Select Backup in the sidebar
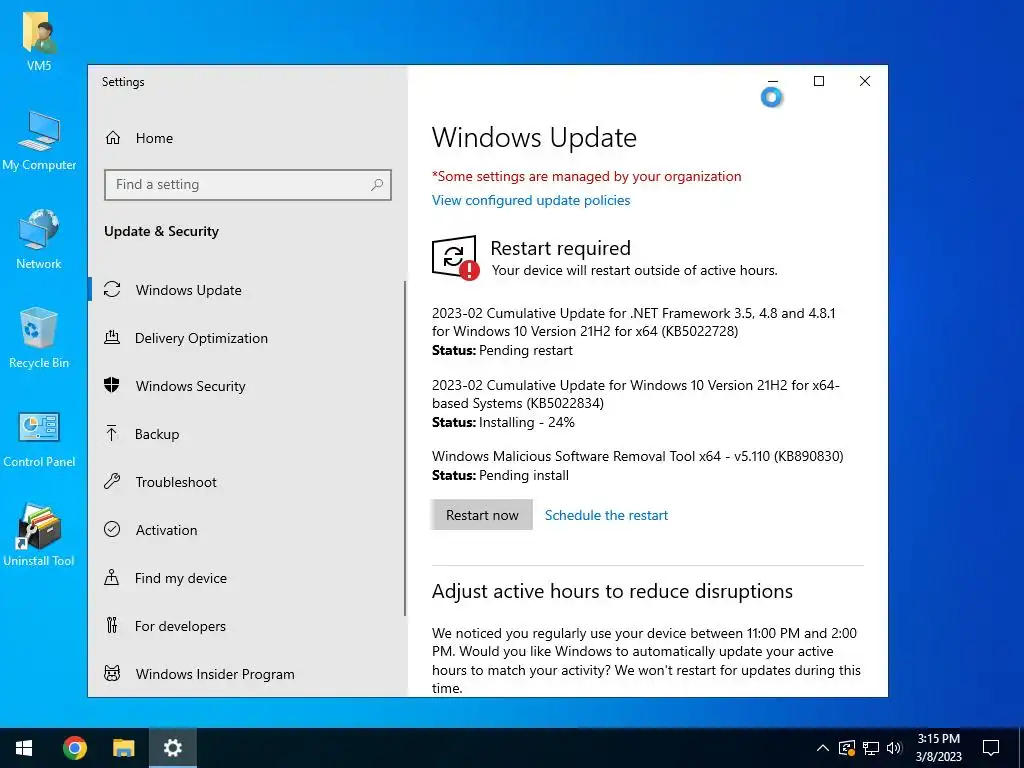Screen dimensions: 1024x768 pos(247,434)
